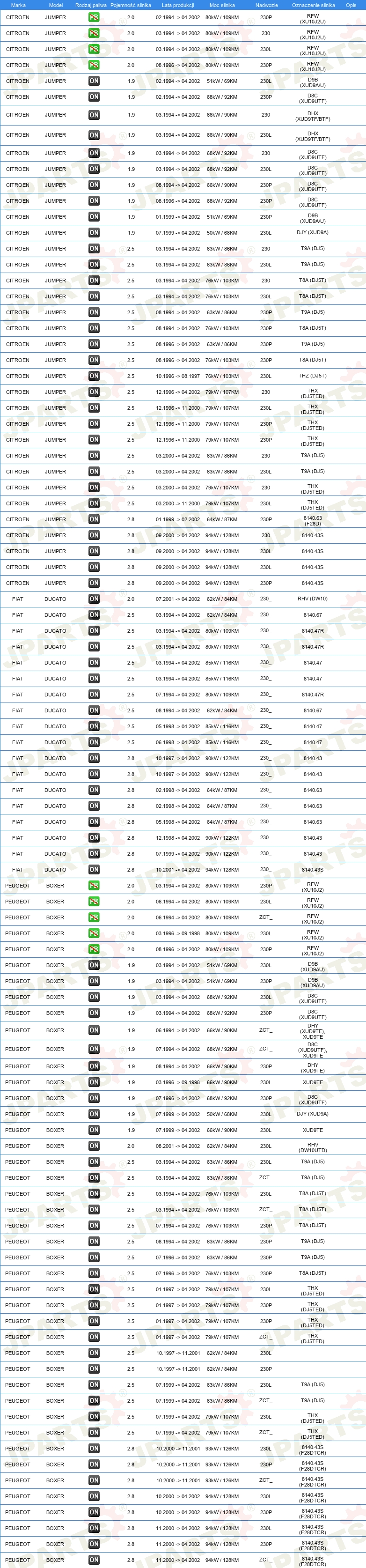Click diesel ON icon in Citroen DHX row with body 230
This screenshot has height=1568, width=366.
(94, 115)
